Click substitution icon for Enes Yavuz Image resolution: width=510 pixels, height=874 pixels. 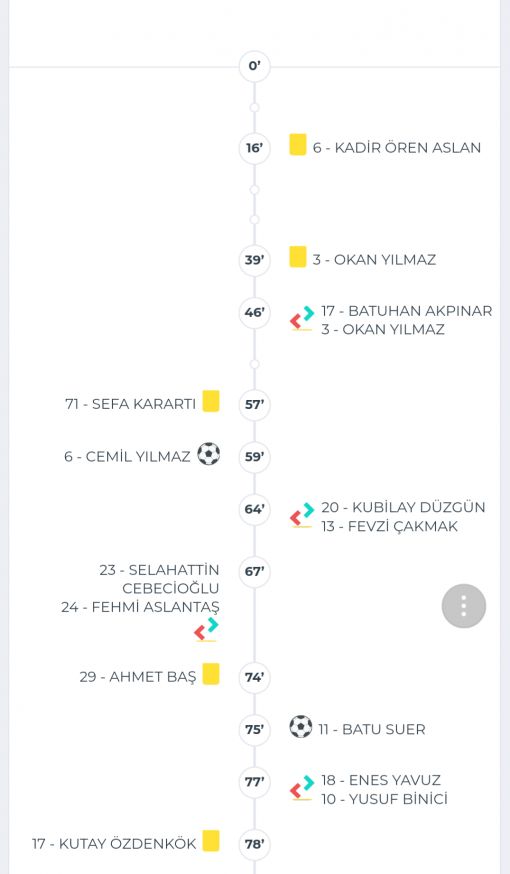coord(302,788)
